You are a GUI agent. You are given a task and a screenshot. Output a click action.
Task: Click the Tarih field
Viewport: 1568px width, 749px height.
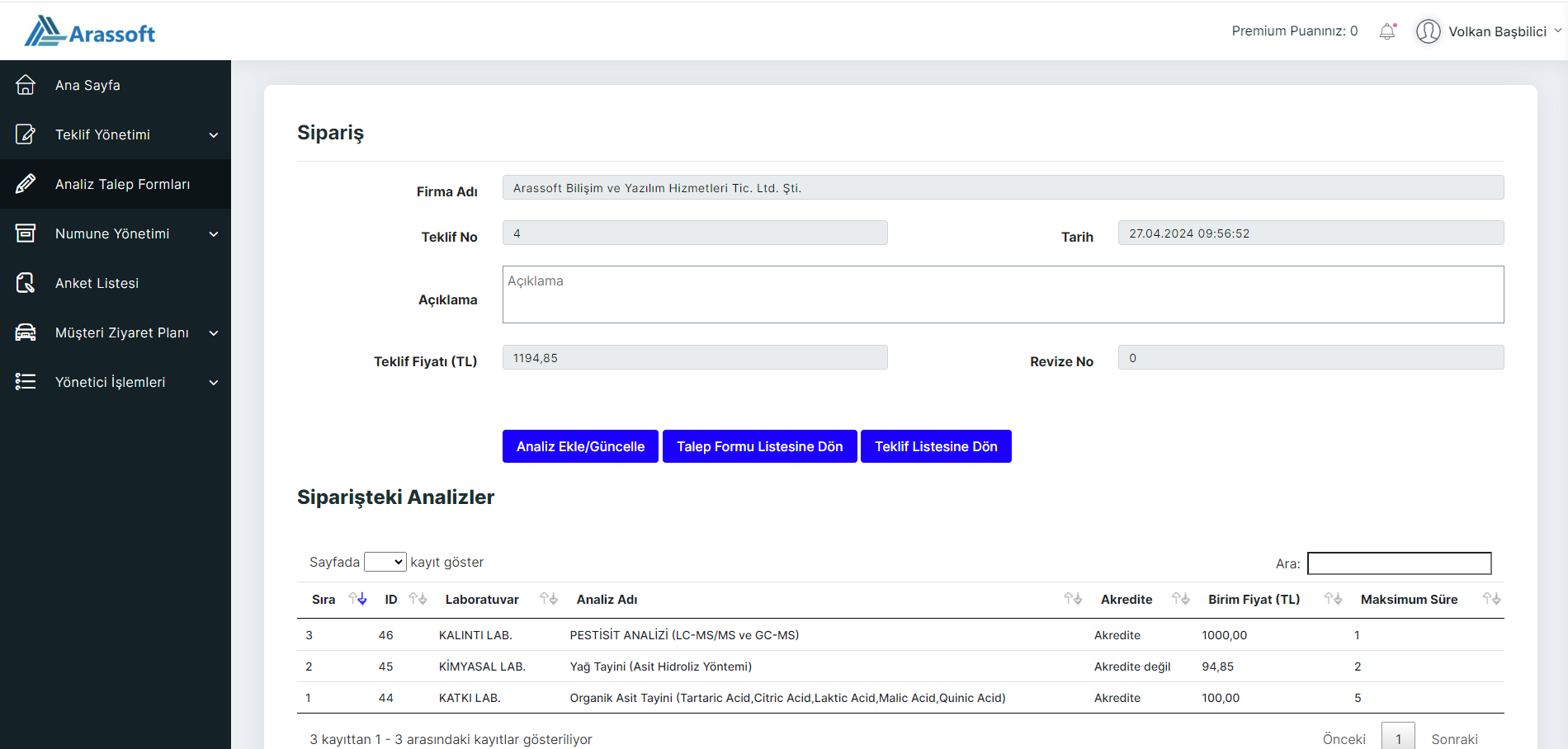[1311, 233]
